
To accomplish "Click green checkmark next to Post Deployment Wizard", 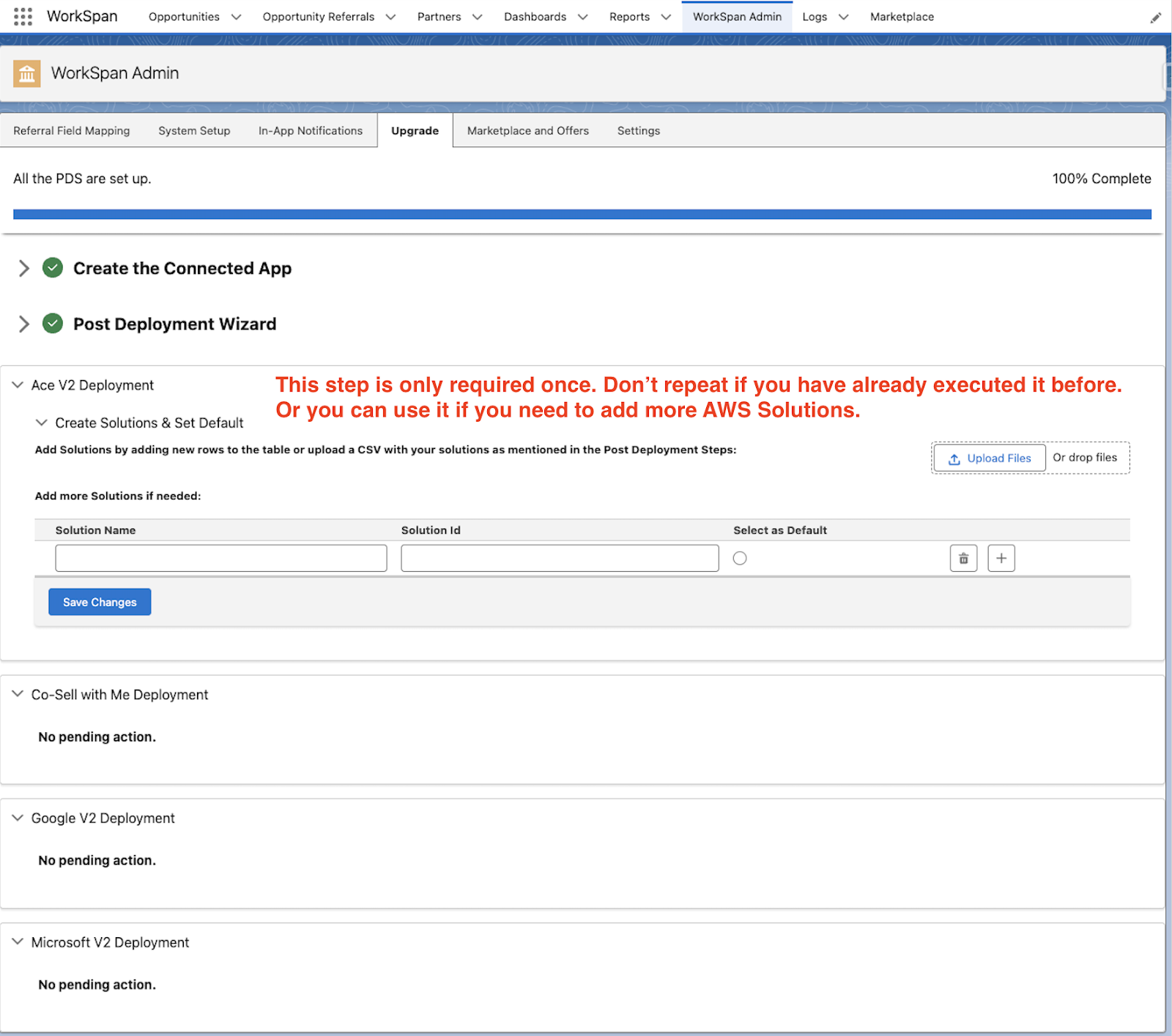I will 53,324.
